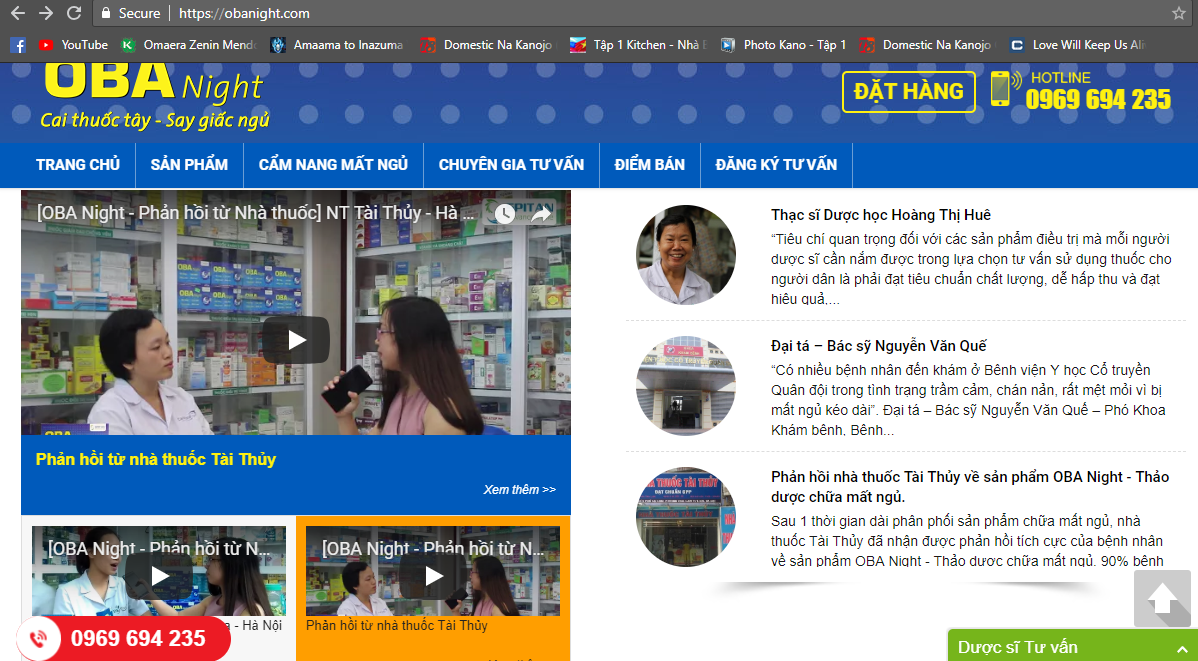Go forward with the browser arrow
1198x661 pixels.
coord(46,13)
